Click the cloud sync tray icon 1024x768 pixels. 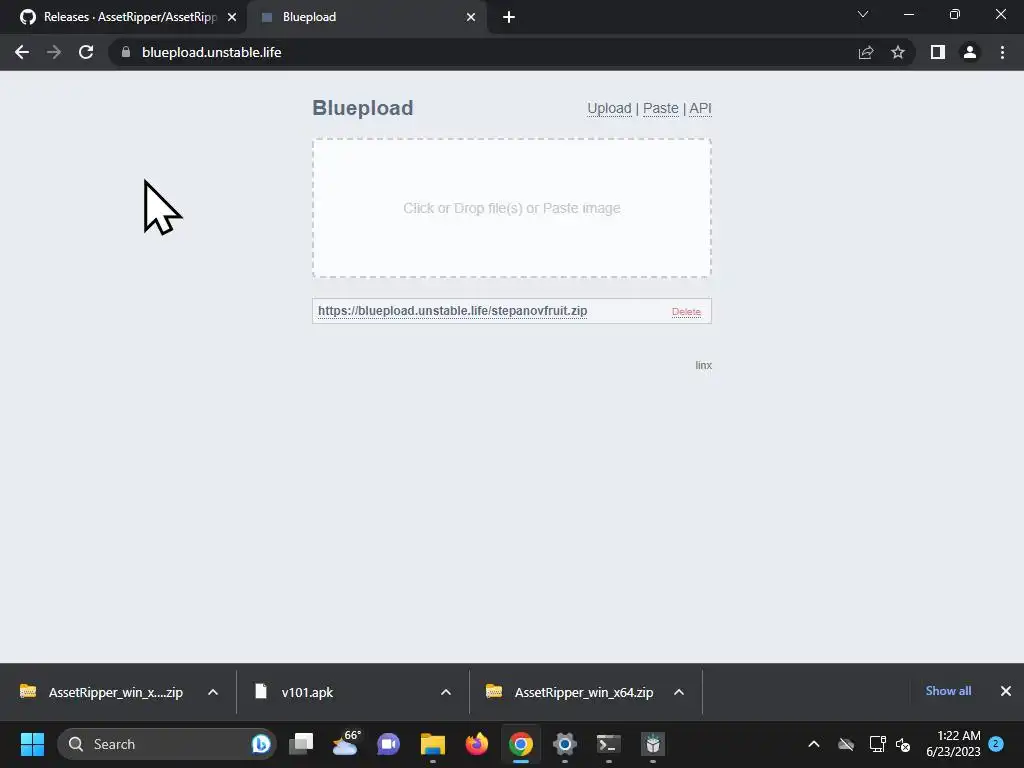point(846,744)
